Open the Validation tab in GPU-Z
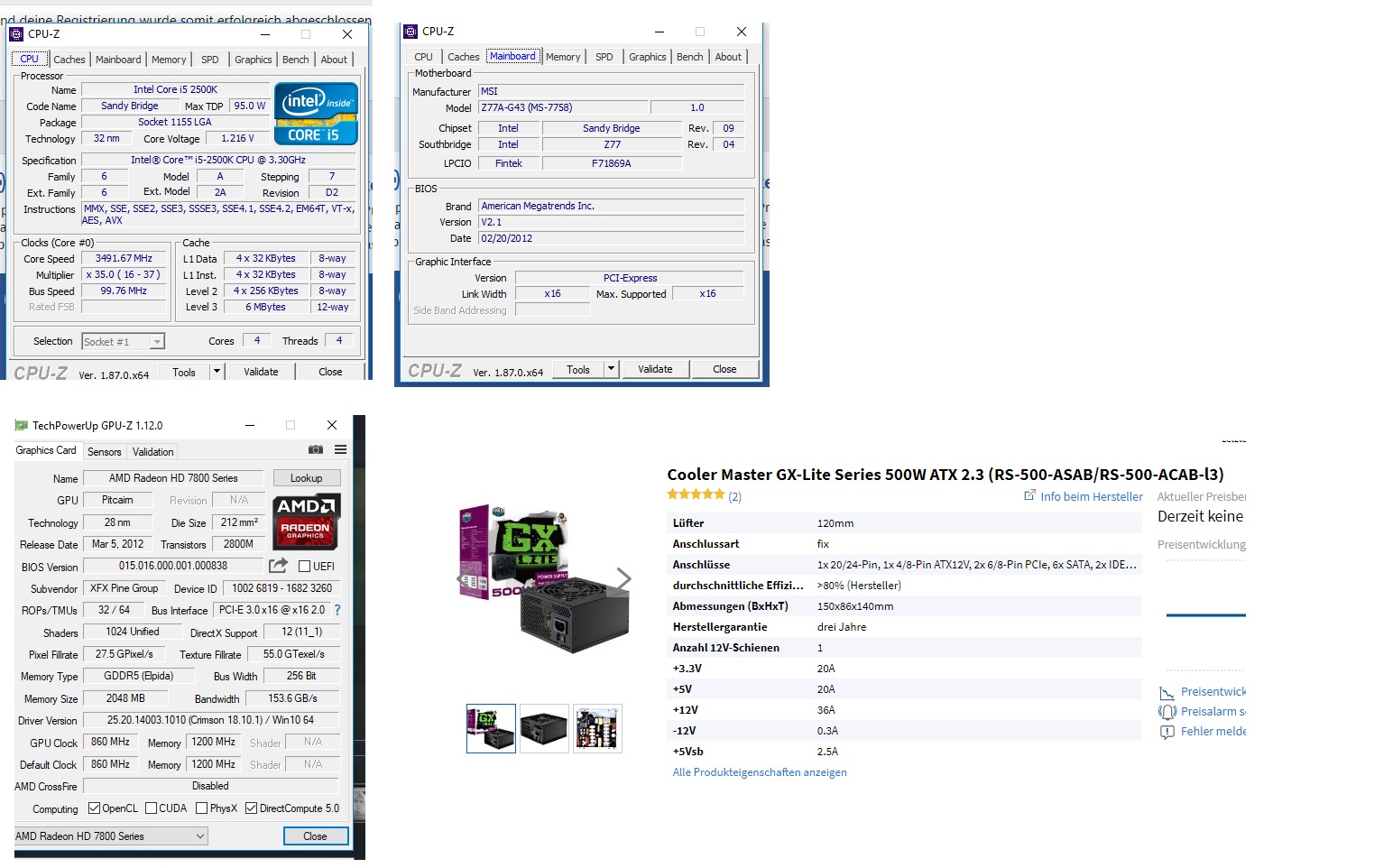 click(153, 452)
